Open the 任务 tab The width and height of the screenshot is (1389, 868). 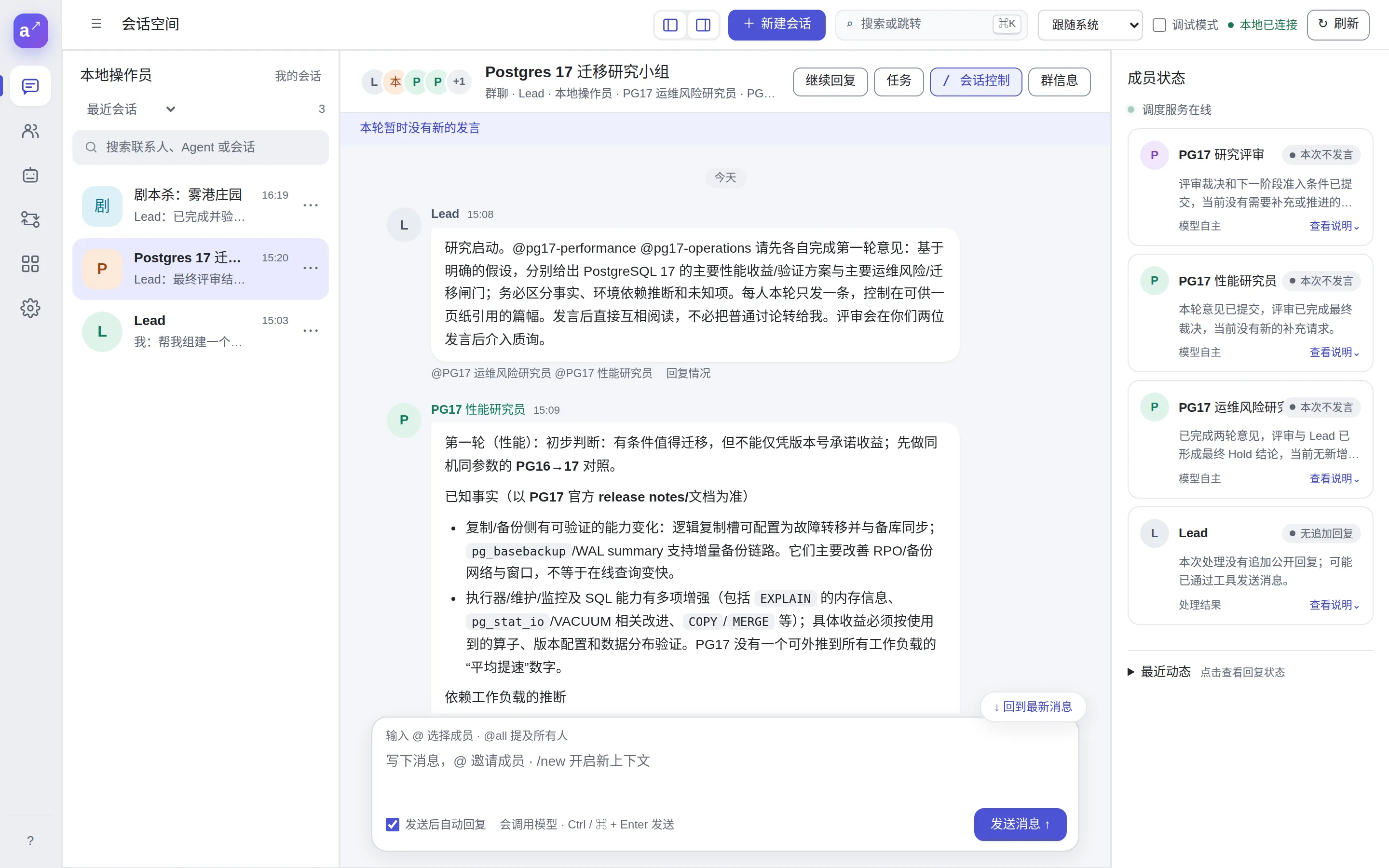[898, 81]
